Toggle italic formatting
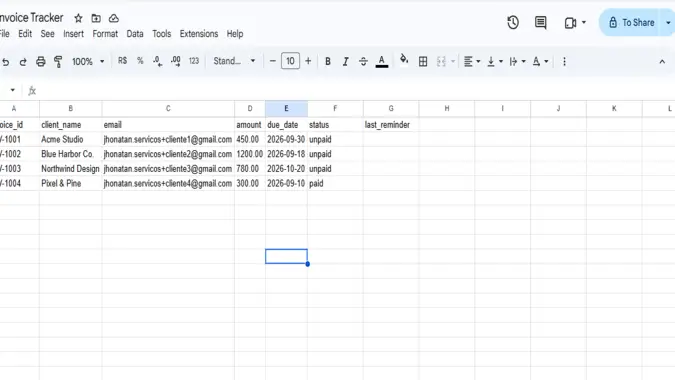Screen dimensions: 675x380 (x=345, y=62)
